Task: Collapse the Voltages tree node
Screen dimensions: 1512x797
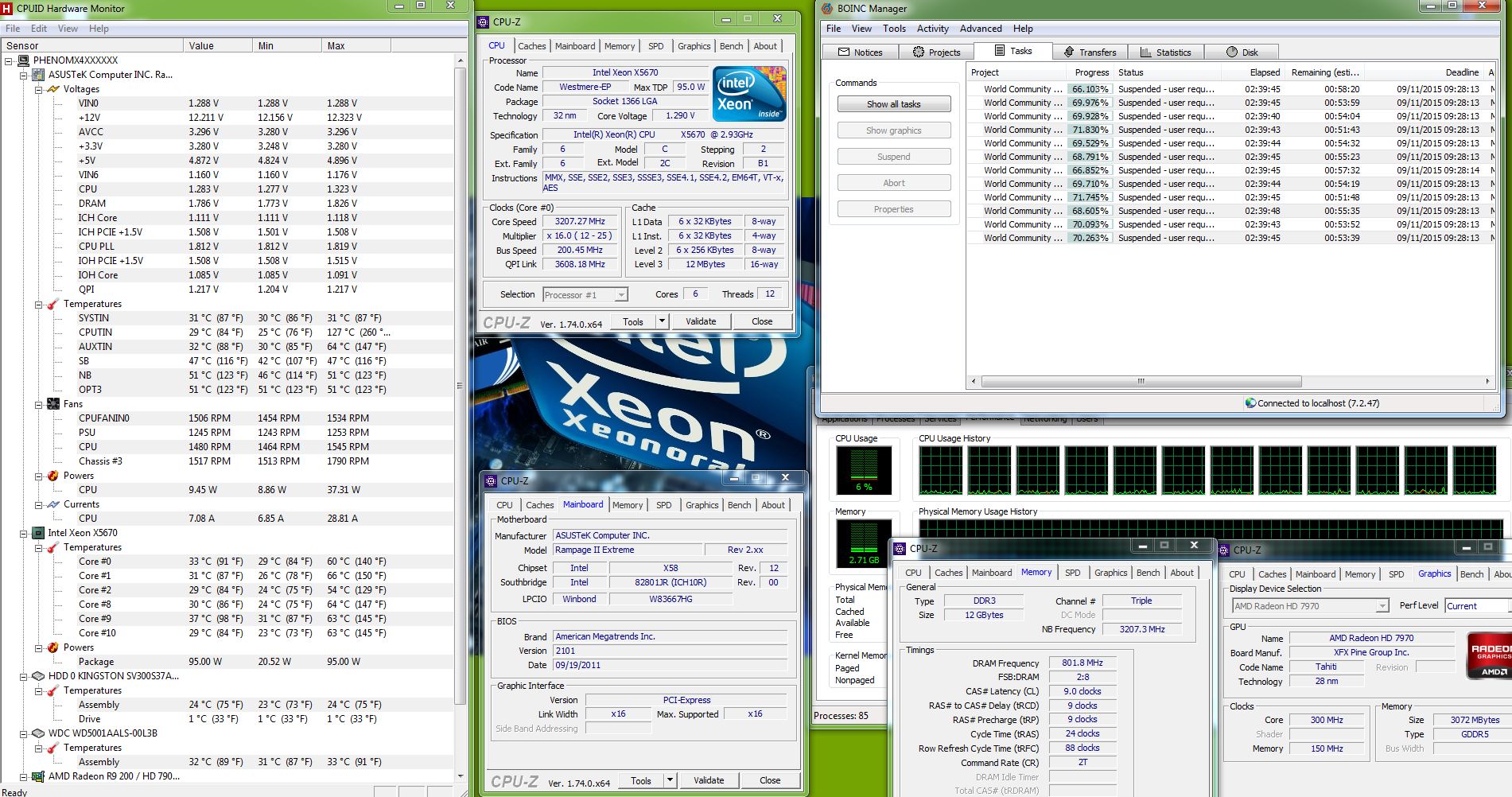Action: (x=38, y=89)
